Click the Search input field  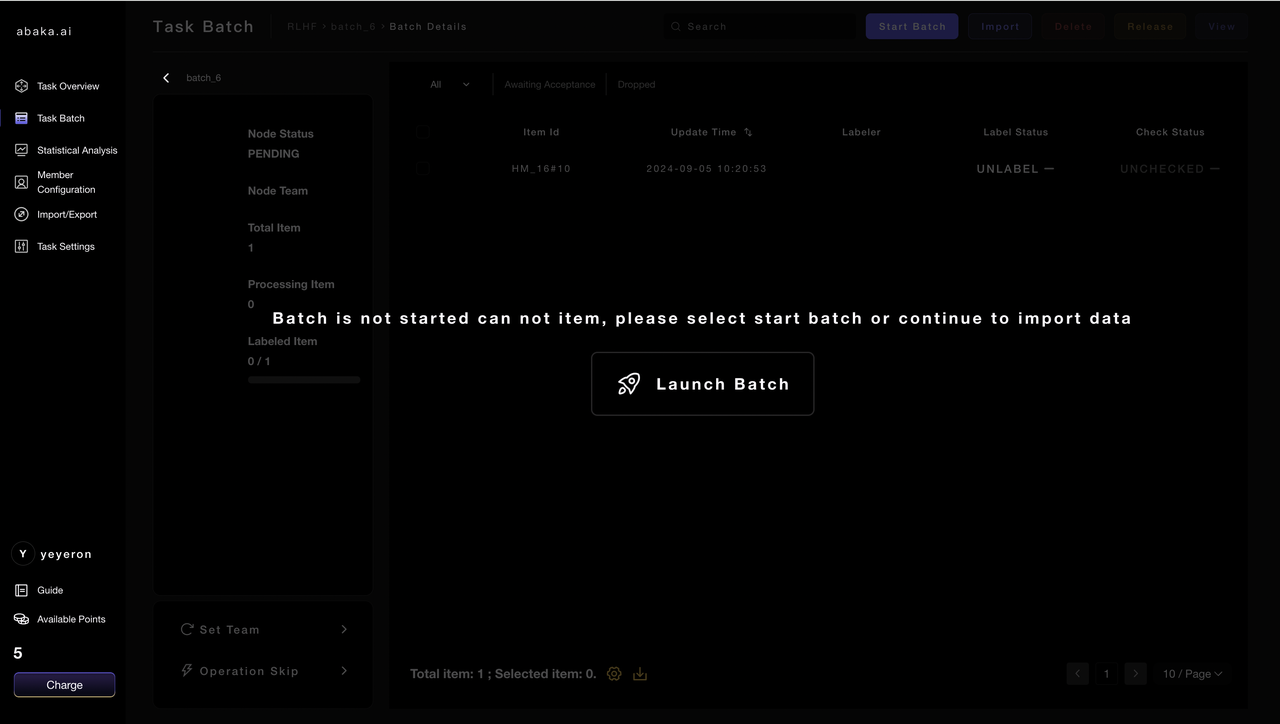pos(760,27)
